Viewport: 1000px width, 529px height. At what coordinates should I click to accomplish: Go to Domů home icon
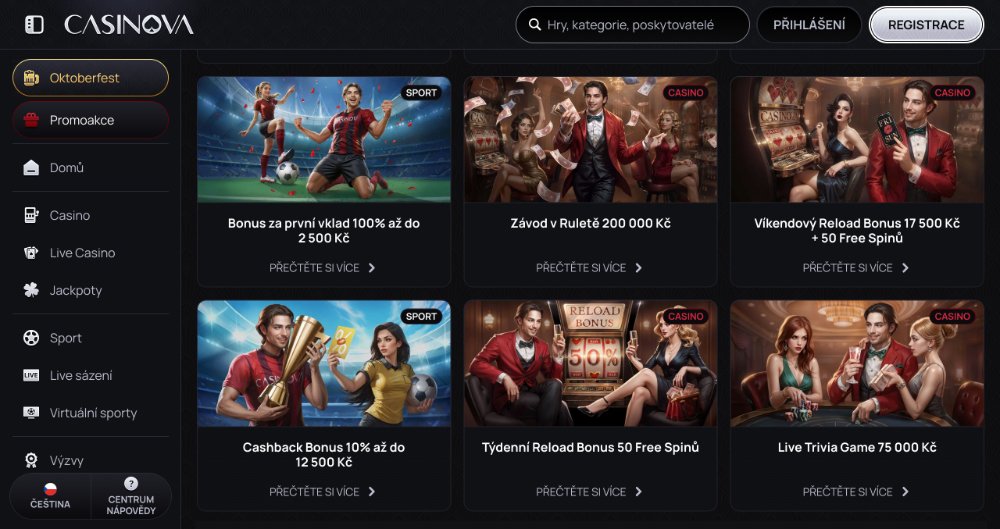(31, 168)
